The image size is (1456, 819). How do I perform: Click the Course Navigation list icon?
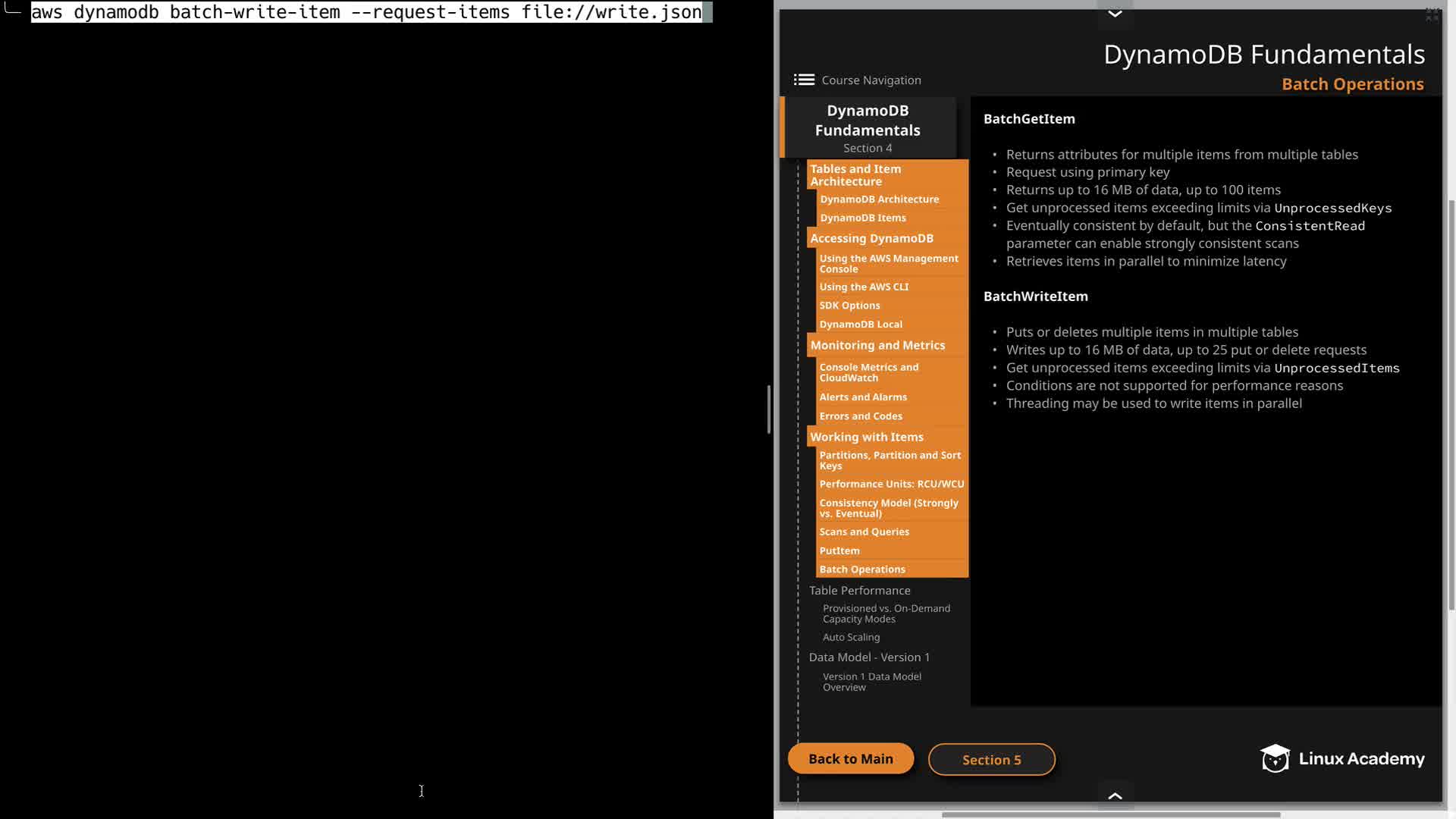click(x=804, y=80)
